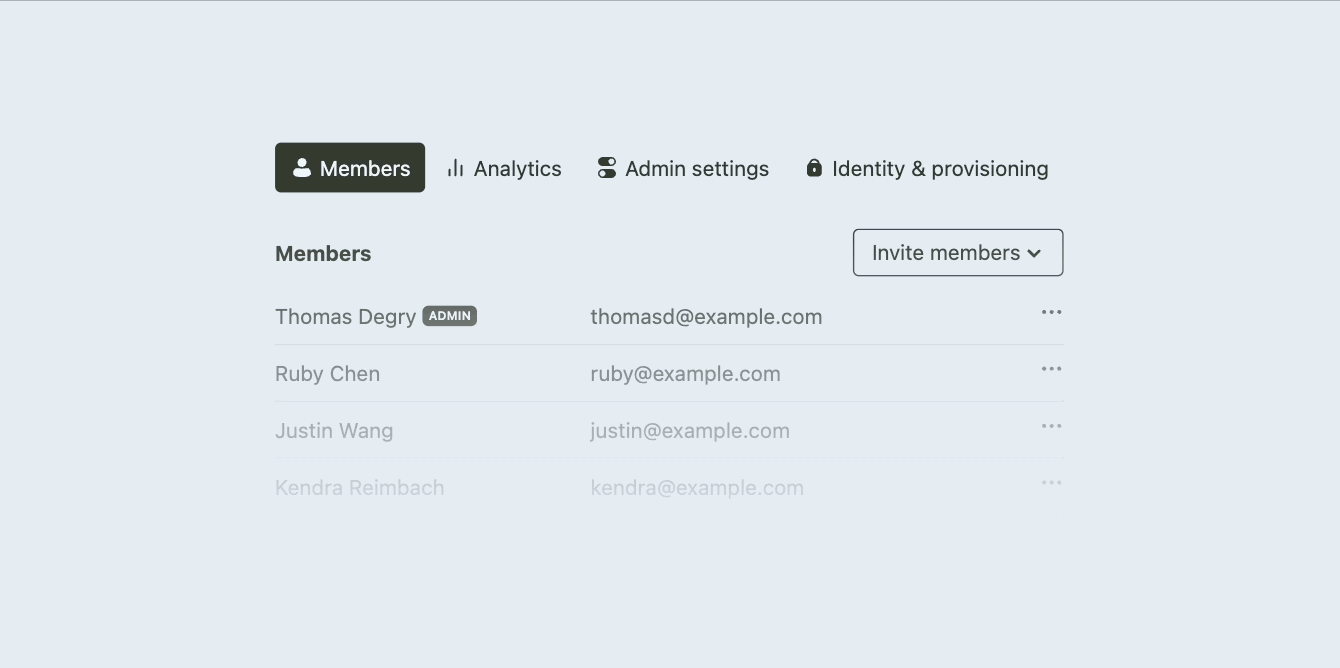
Task: Open more options for Kendra Reimbach
Action: pos(1051,483)
